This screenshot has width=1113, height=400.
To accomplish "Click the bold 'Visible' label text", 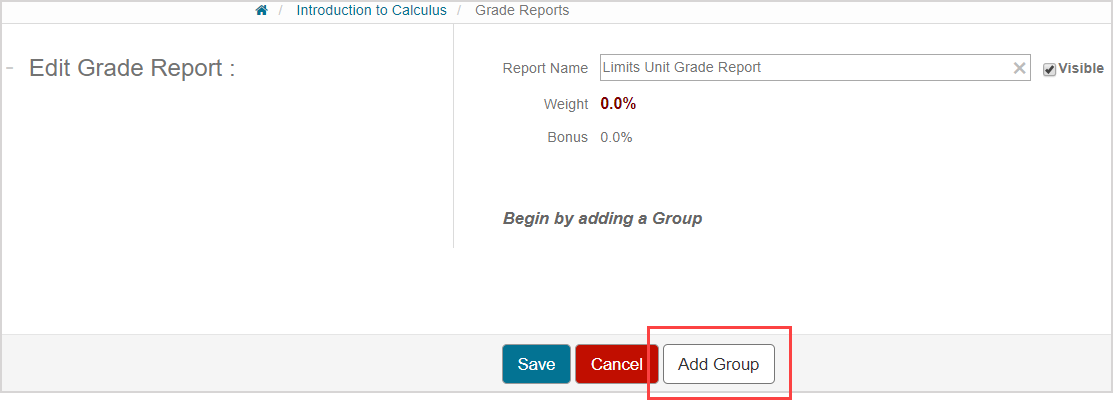I will click(1081, 69).
